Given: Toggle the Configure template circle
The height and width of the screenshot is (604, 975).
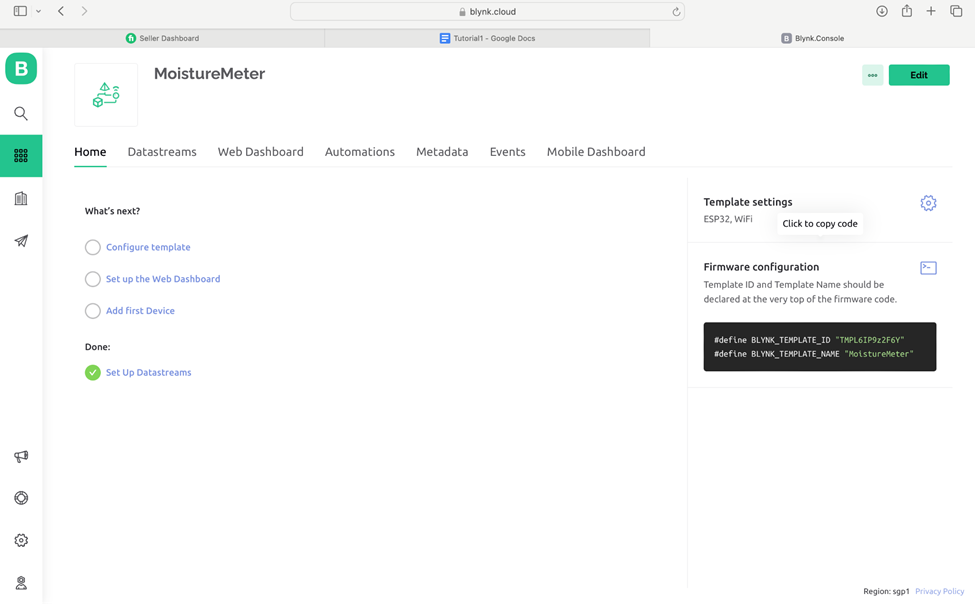Looking at the screenshot, I should [x=93, y=248].
